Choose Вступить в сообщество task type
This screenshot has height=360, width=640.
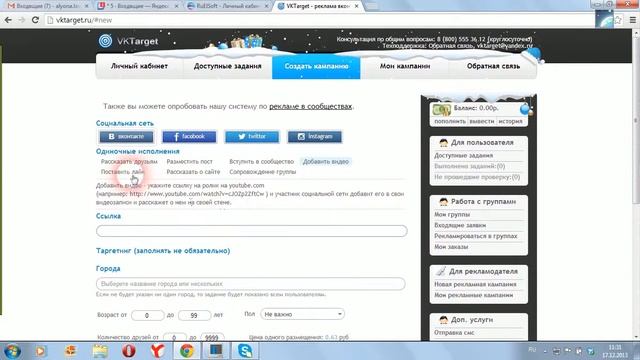[x=262, y=162]
